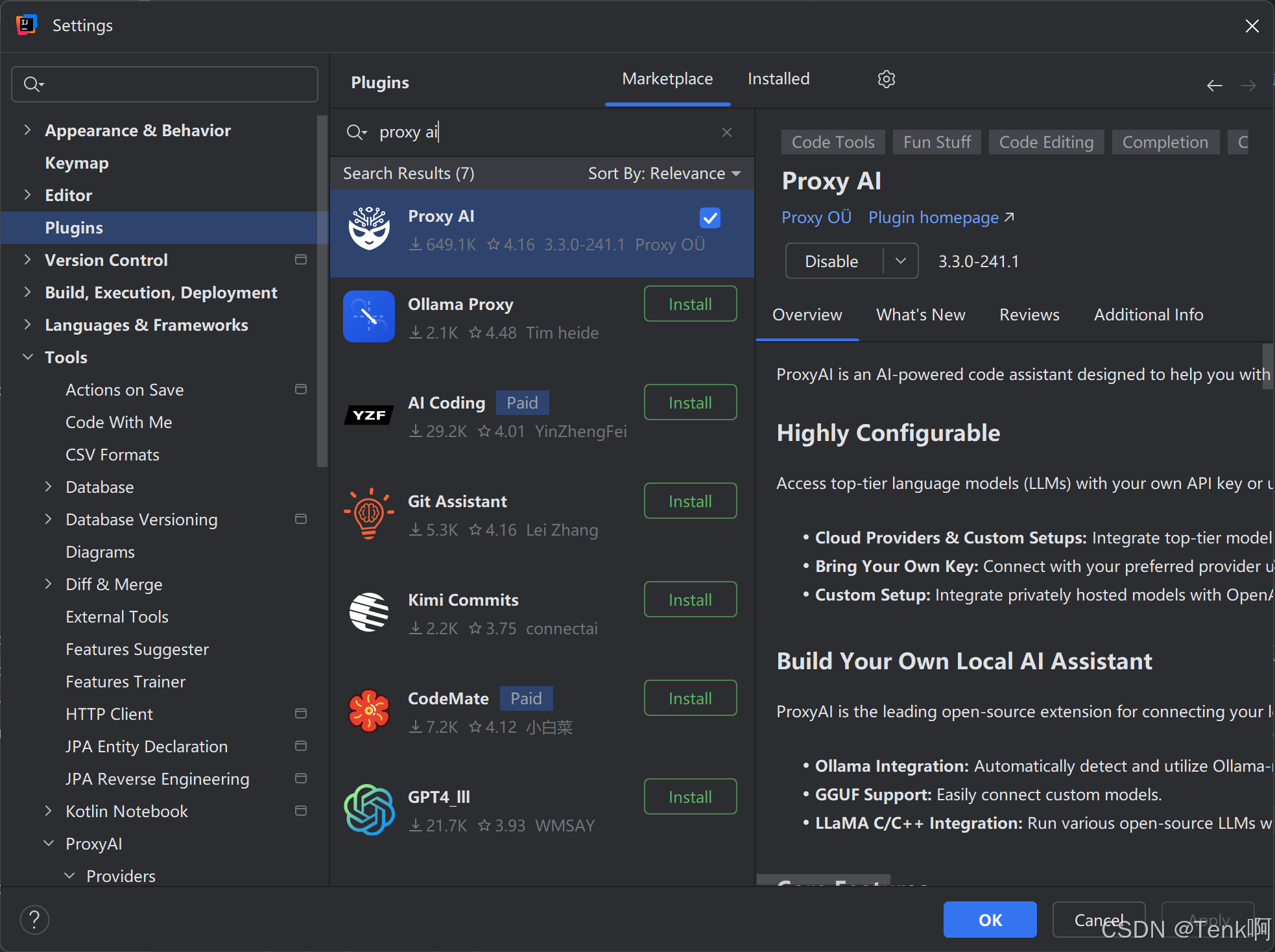This screenshot has width=1275, height=952.
Task: Click the Disable plugin button
Action: [x=834, y=261]
